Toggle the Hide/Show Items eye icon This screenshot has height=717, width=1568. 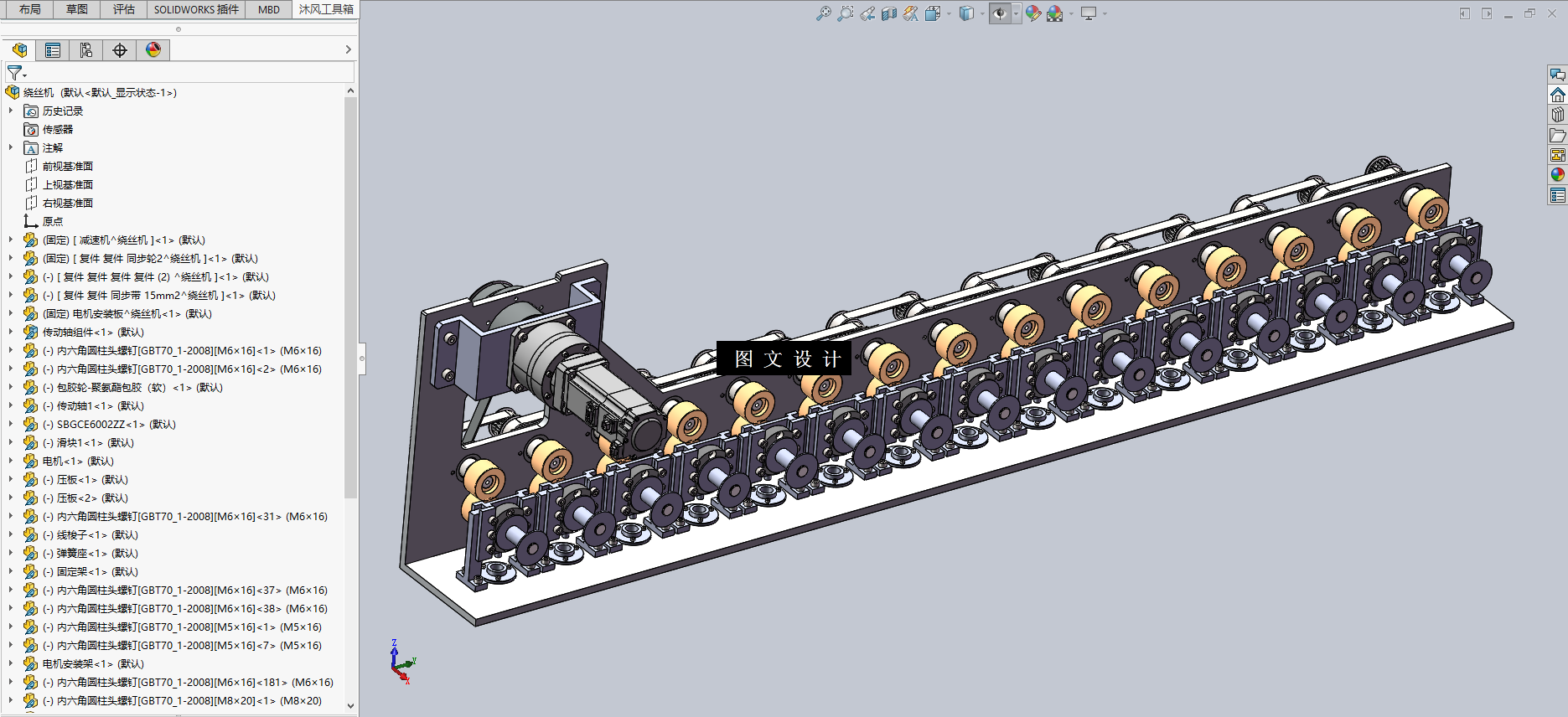1000,13
